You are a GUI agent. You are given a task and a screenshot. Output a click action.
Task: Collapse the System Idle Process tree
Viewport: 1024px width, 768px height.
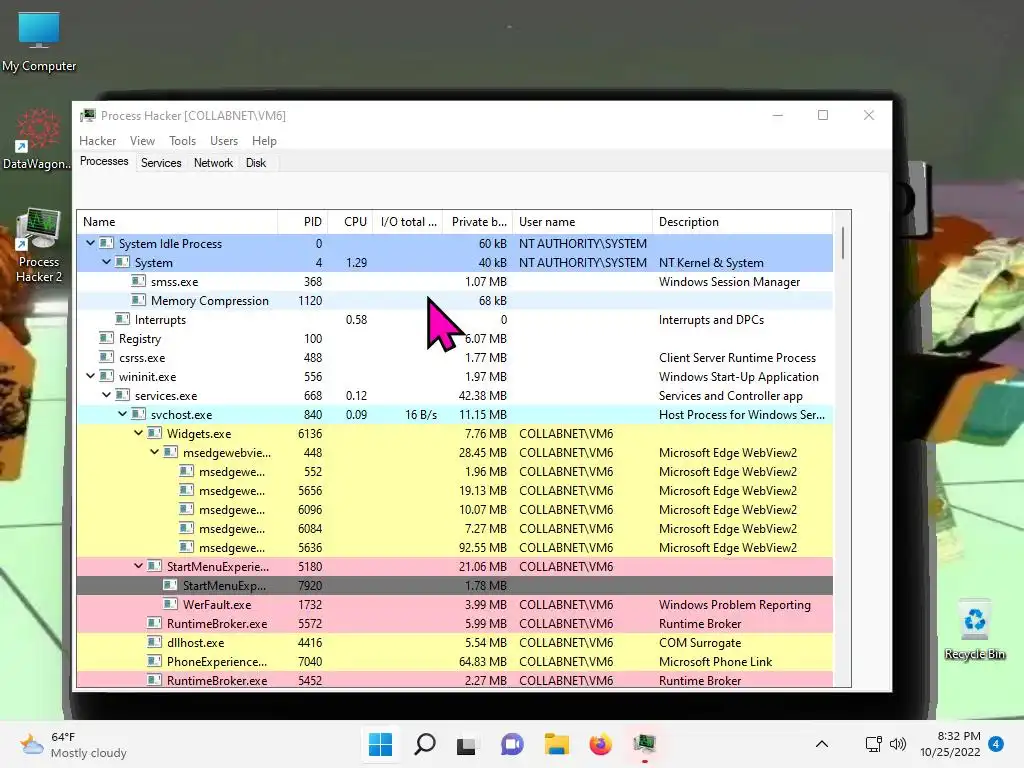click(x=90, y=243)
